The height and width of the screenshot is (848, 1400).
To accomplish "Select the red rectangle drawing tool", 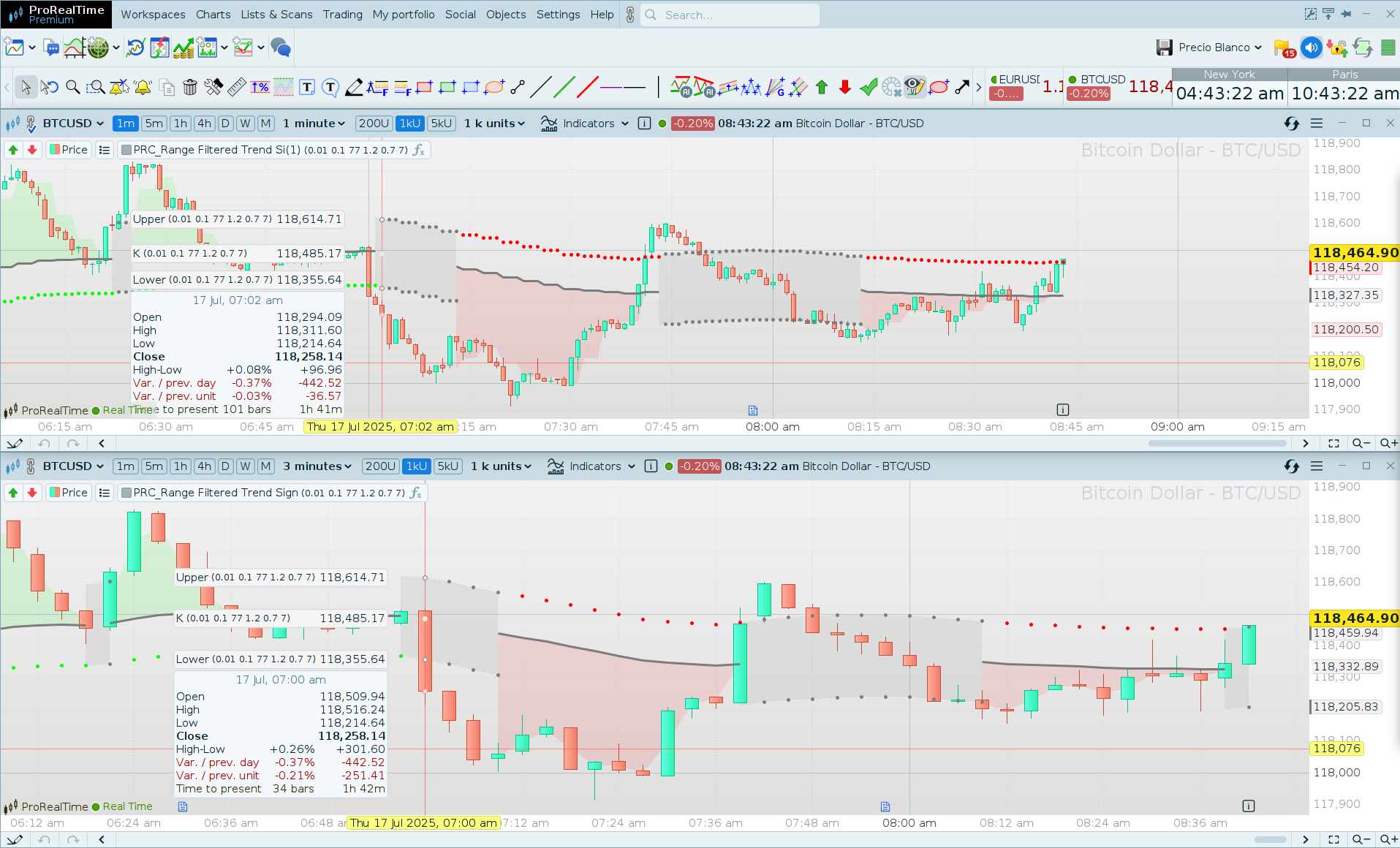I will [424, 88].
